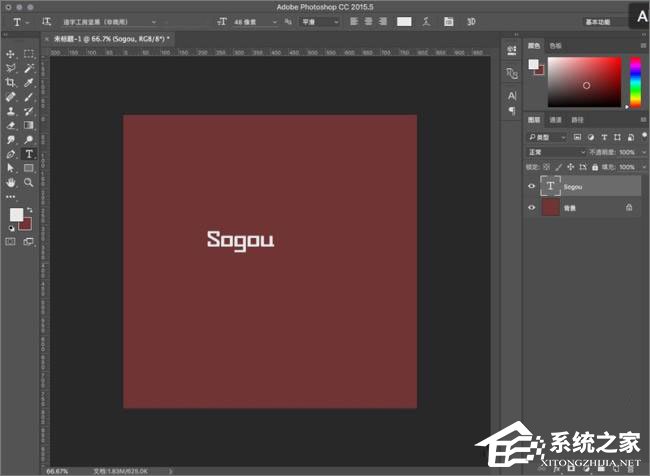Select the Brush tool
This screenshot has width=650, height=476.
[x=29, y=97]
